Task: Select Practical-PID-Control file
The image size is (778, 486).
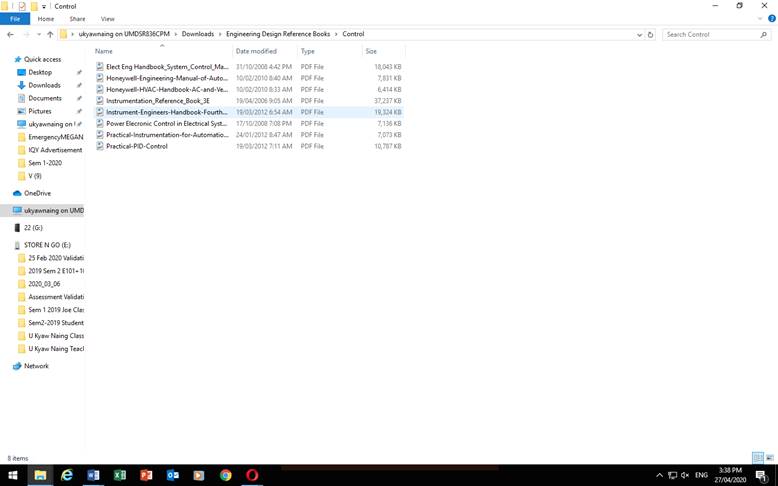Action: pyautogui.click(x=248, y=146)
